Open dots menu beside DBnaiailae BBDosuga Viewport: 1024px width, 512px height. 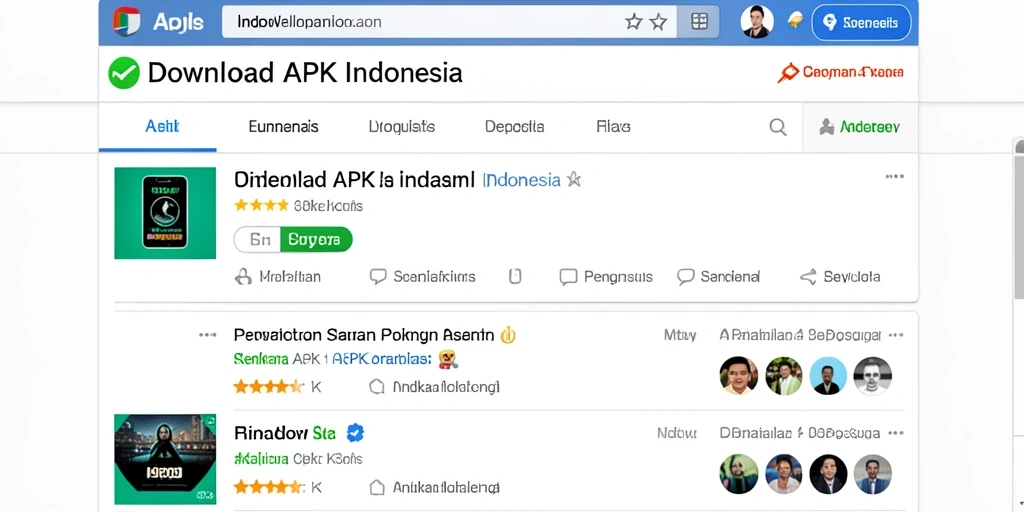[896, 433]
